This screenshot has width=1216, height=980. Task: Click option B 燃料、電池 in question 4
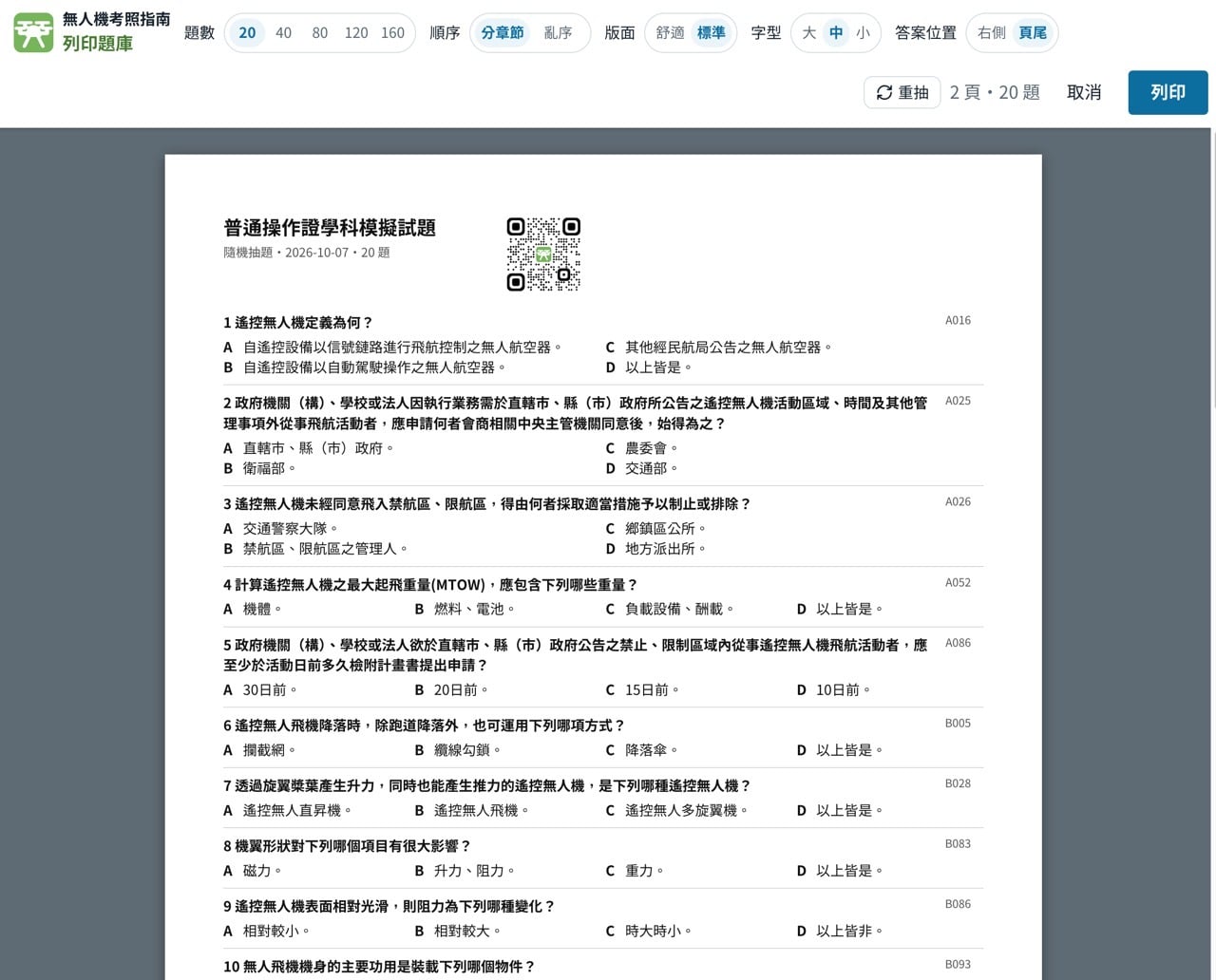tap(465, 609)
